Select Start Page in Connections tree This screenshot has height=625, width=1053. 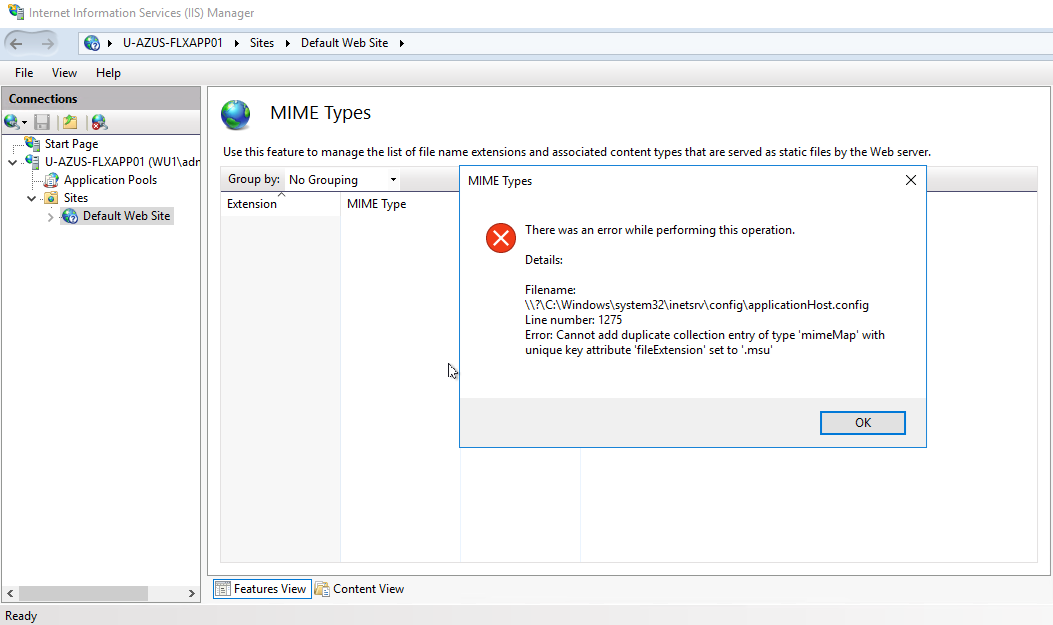coord(71,144)
